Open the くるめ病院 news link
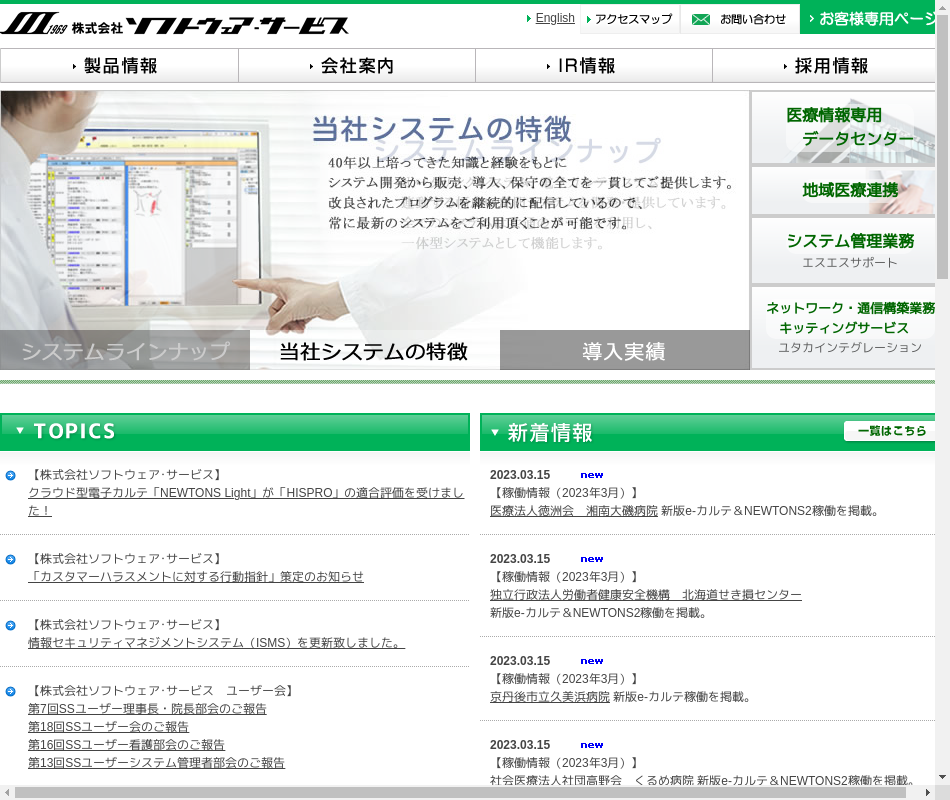950x800 pixels. coord(591,781)
